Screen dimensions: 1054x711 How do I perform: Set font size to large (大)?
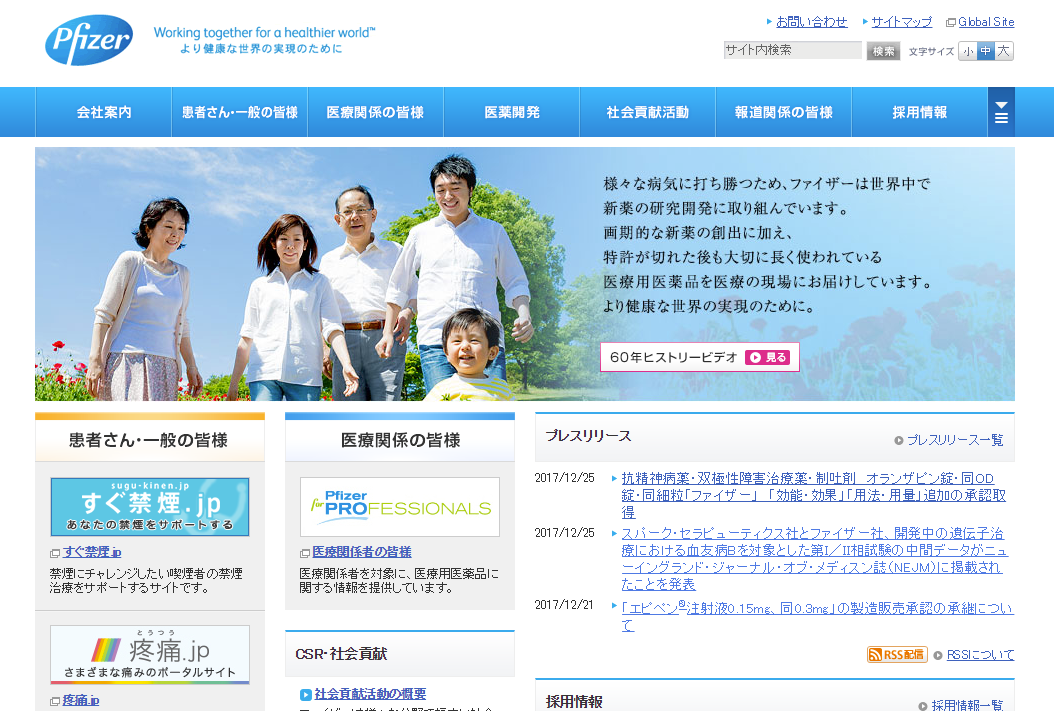1004,51
